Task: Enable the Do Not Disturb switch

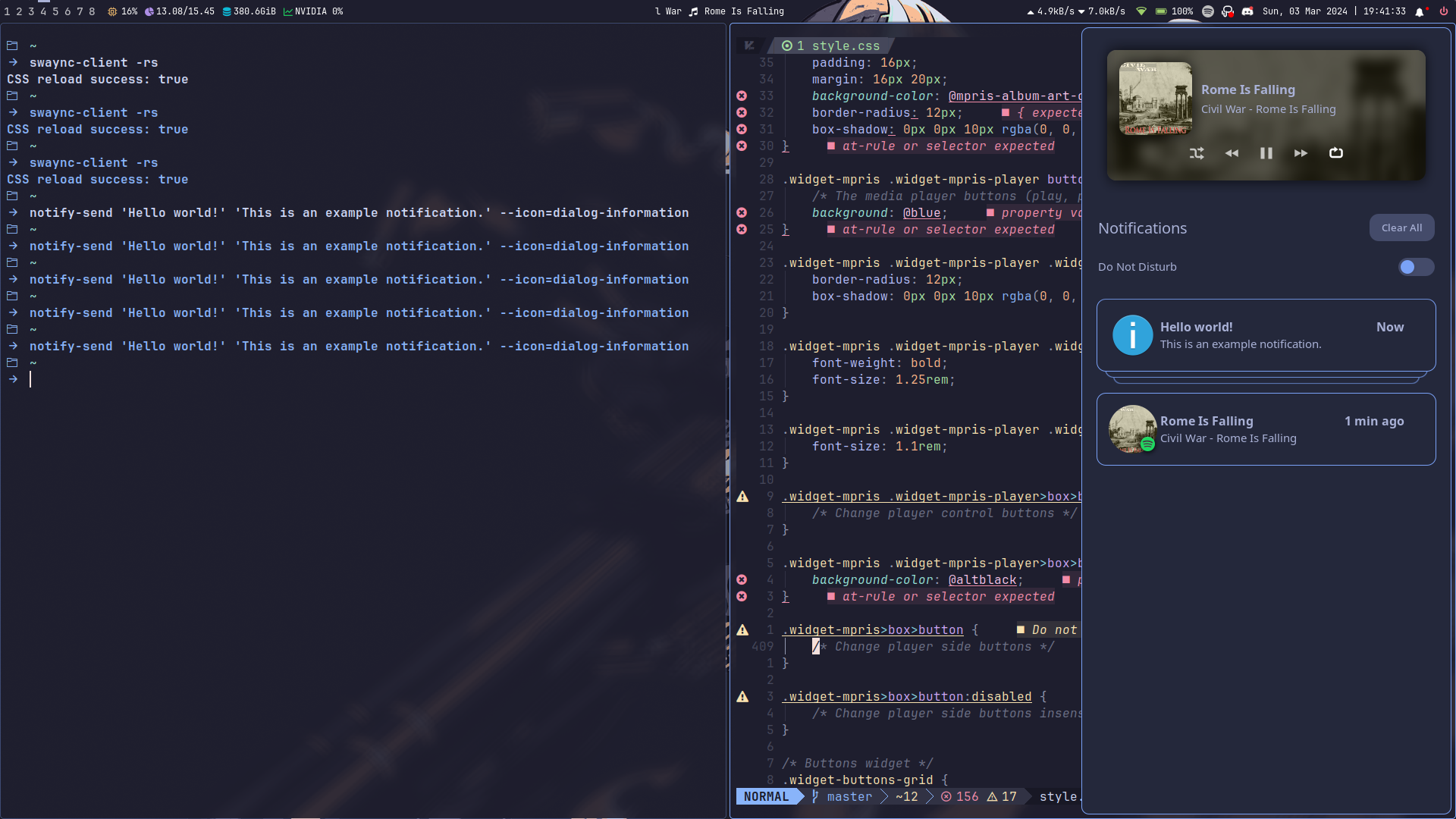Action: 1416,267
